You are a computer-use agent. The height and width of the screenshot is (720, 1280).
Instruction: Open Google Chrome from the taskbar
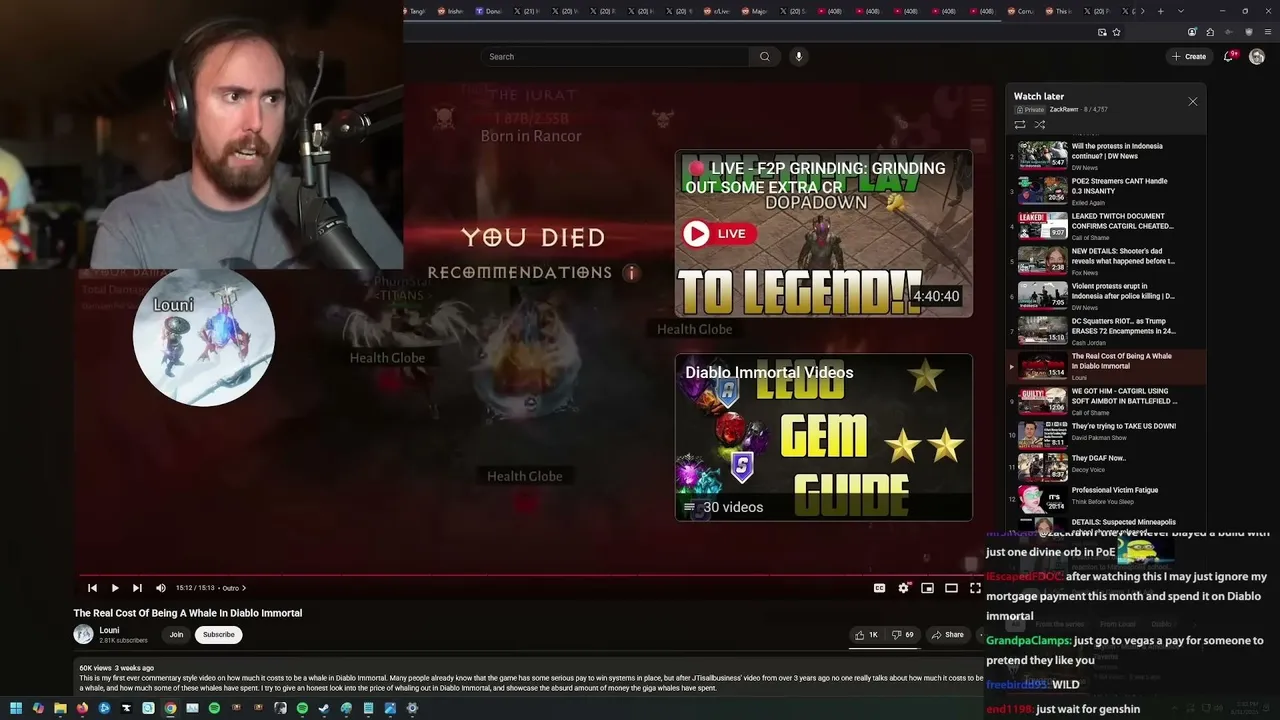tap(170, 708)
